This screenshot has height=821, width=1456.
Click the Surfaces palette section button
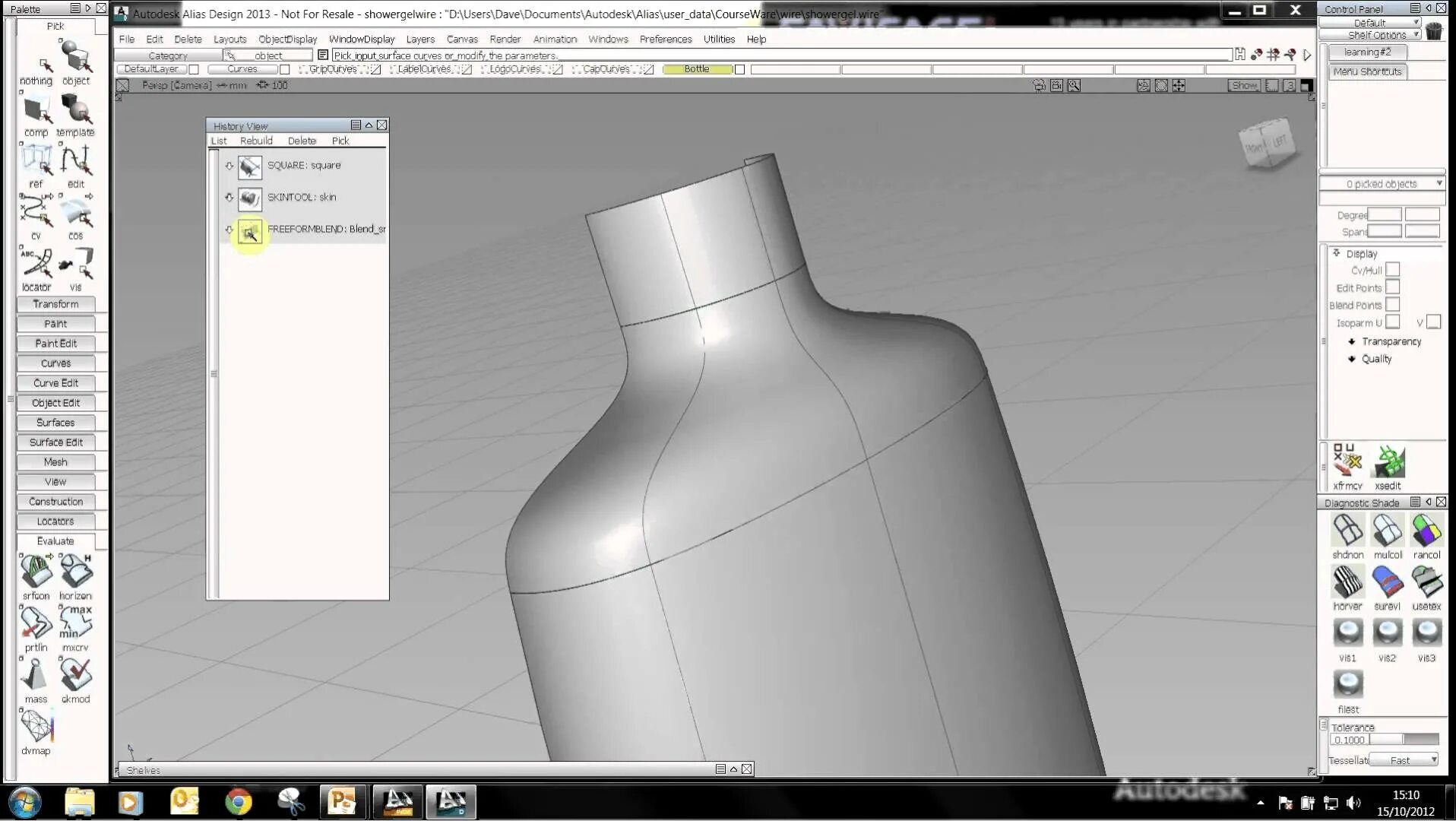point(54,422)
